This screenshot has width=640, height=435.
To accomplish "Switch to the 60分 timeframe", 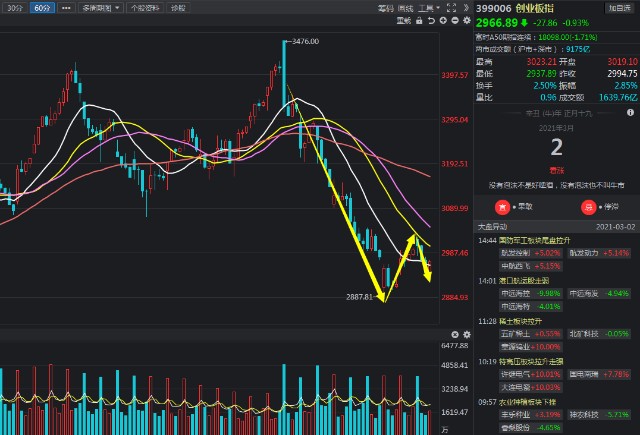I will click(41, 7).
